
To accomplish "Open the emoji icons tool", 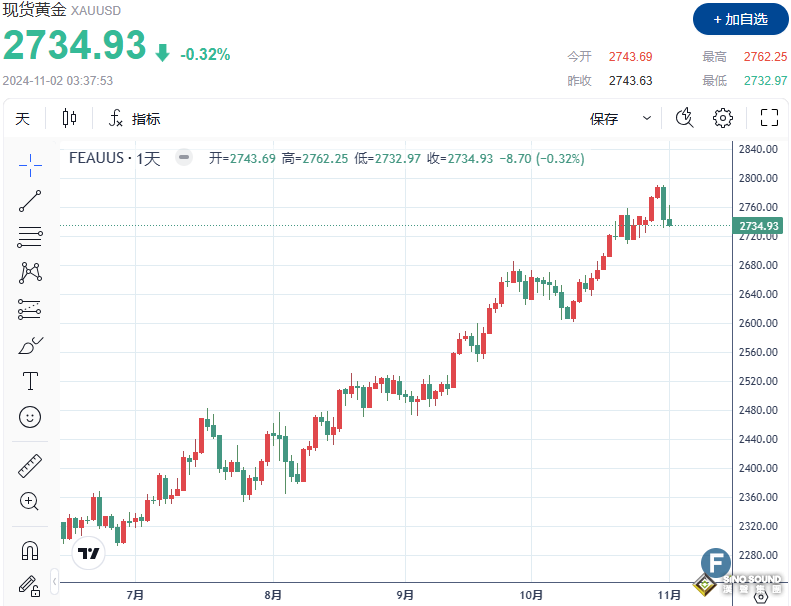I will point(30,416).
